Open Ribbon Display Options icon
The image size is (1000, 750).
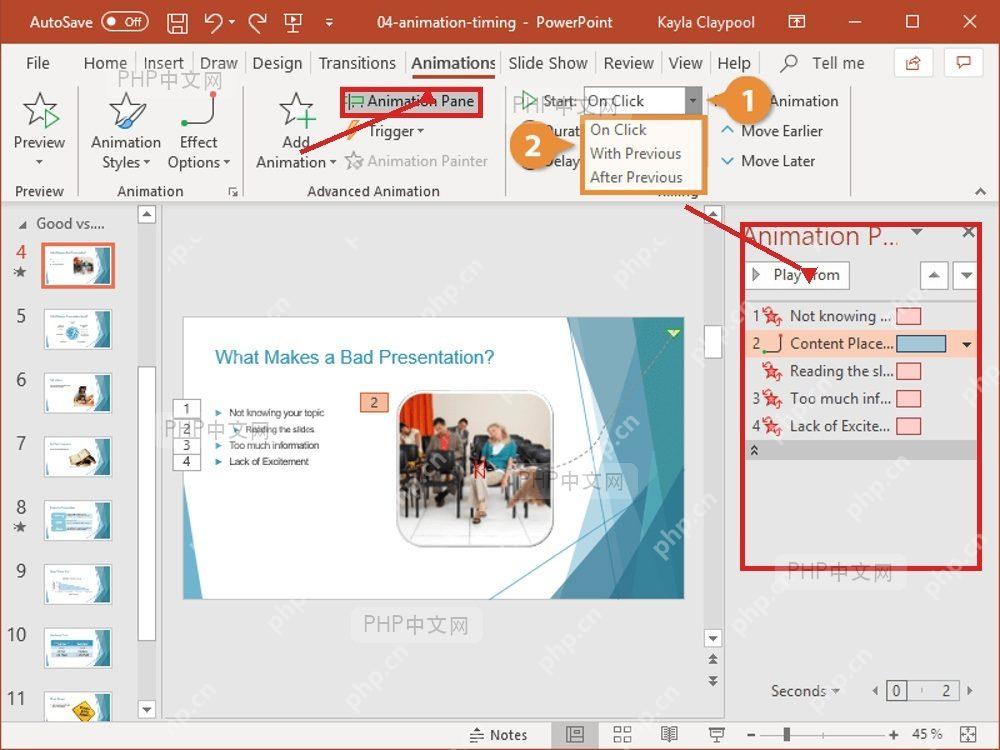[797, 22]
